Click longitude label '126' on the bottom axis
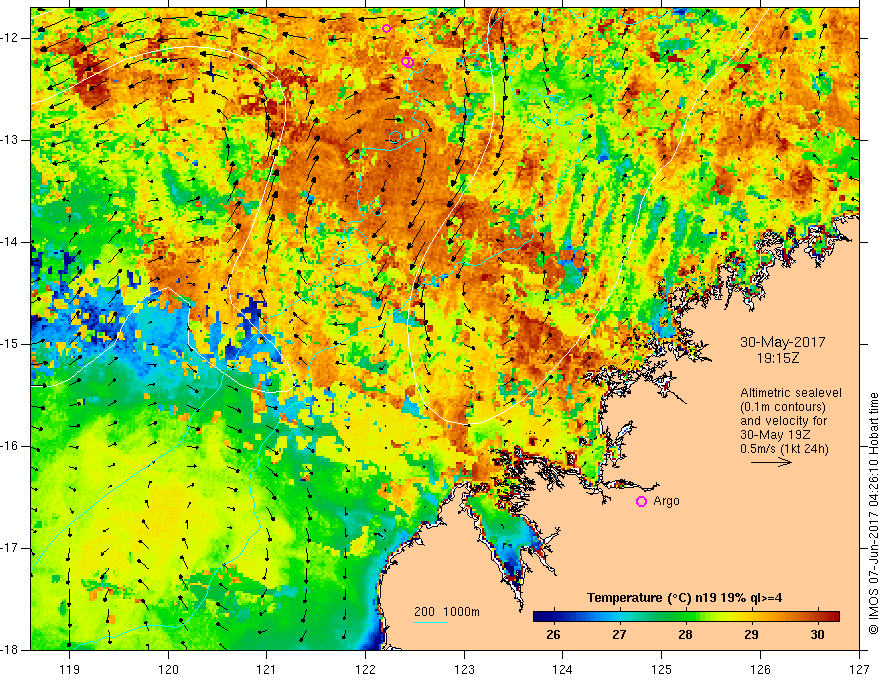The width and height of the screenshot is (880, 680). [x=760, y=669]
